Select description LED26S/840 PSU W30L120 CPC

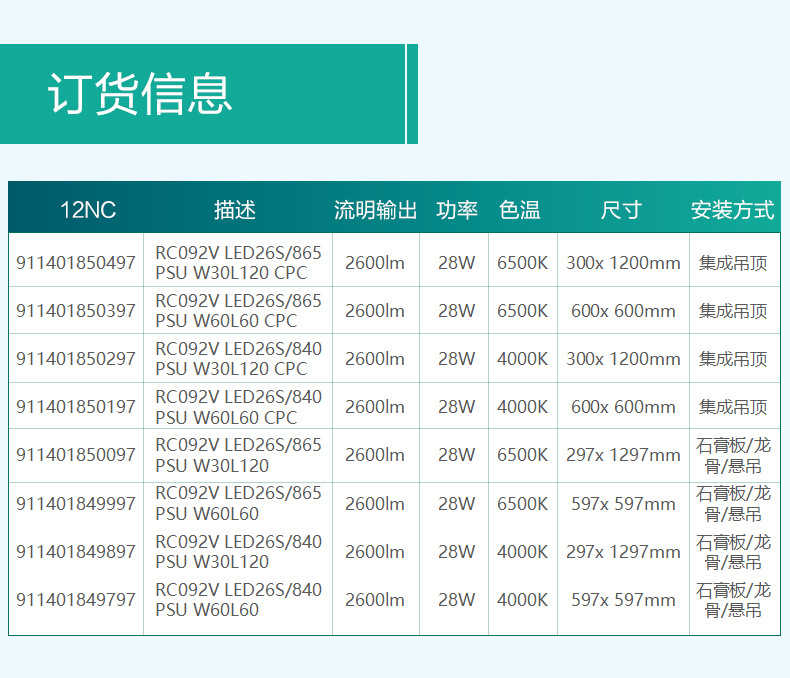[x=238, y=359]
